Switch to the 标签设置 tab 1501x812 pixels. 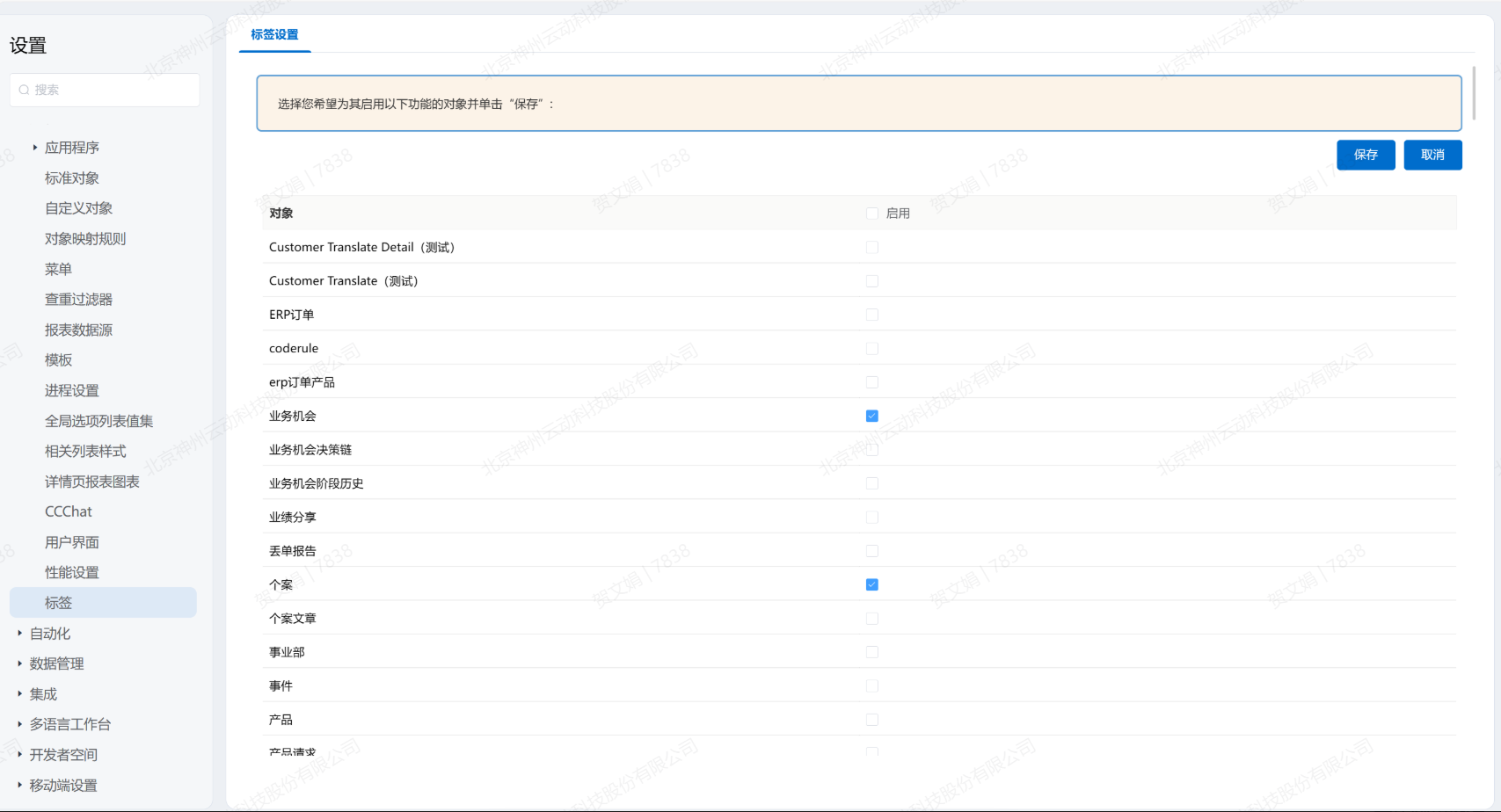pyautogui.click(x=274, y=35)
